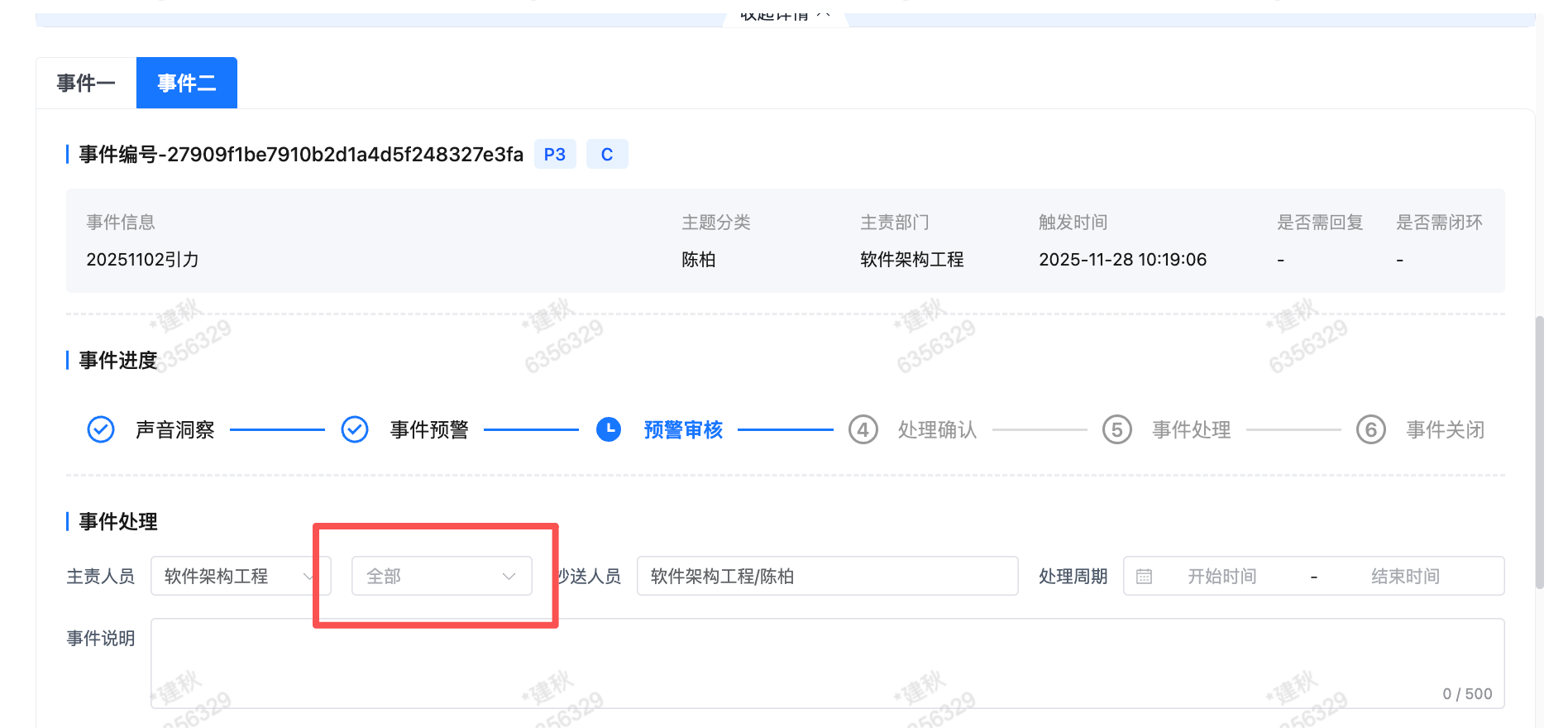Click the 预警审核 clock step icon

pyautogui.click(x=609, y=429)
